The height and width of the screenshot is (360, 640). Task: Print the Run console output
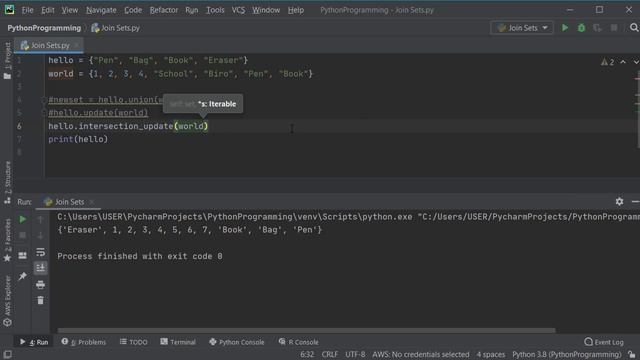[x=40, y=284]
